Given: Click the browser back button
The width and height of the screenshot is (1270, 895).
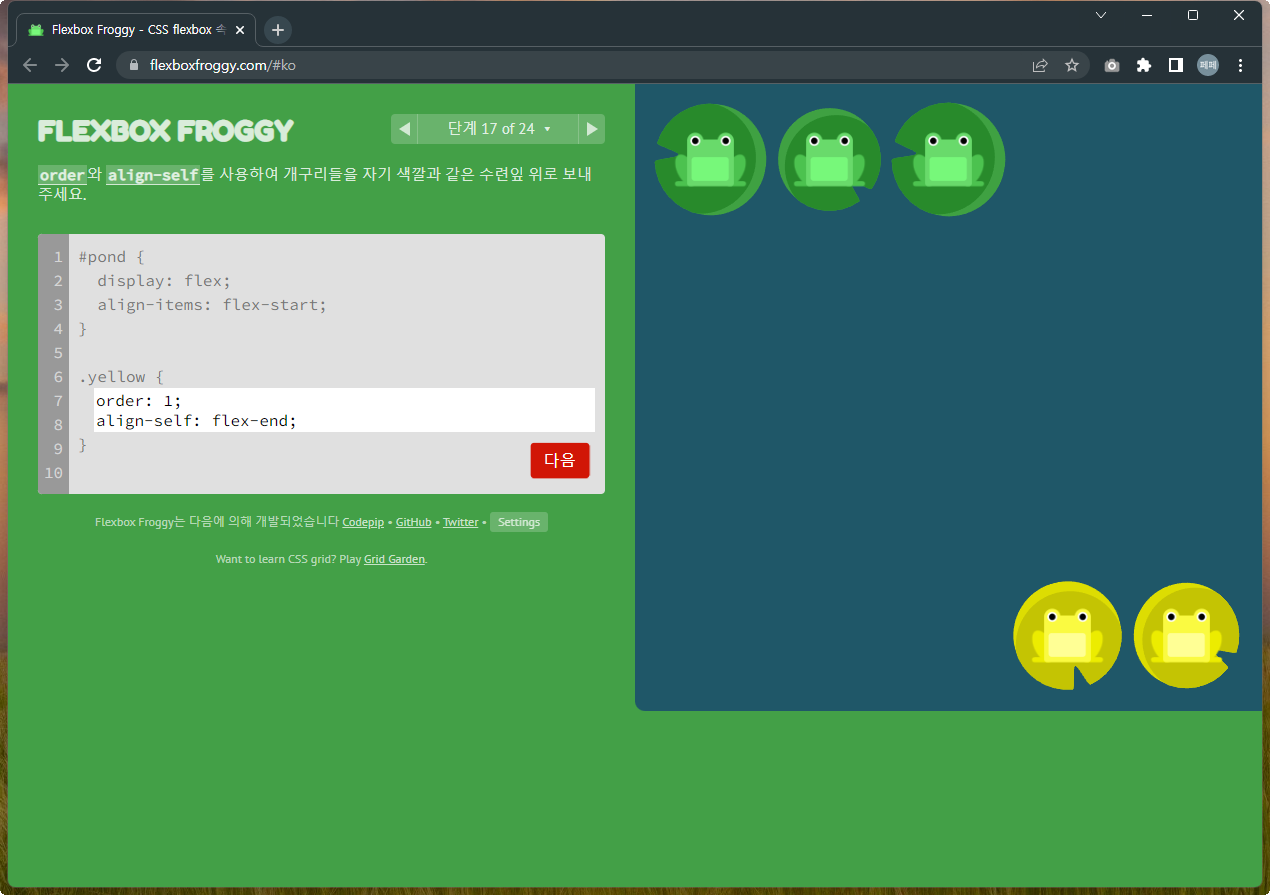Looking at the screenshot, I should point(30,65).
